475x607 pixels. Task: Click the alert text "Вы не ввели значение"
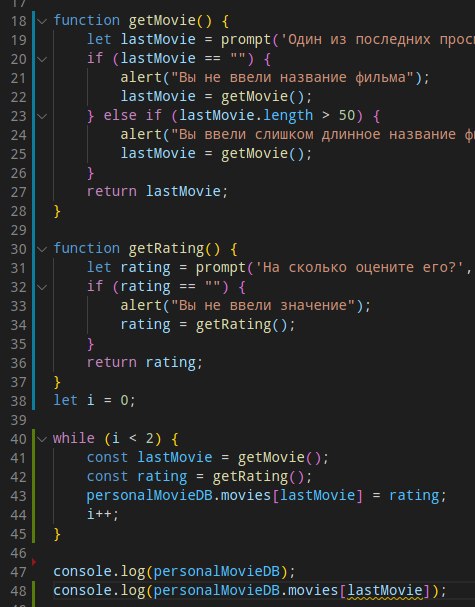(263, 305)
